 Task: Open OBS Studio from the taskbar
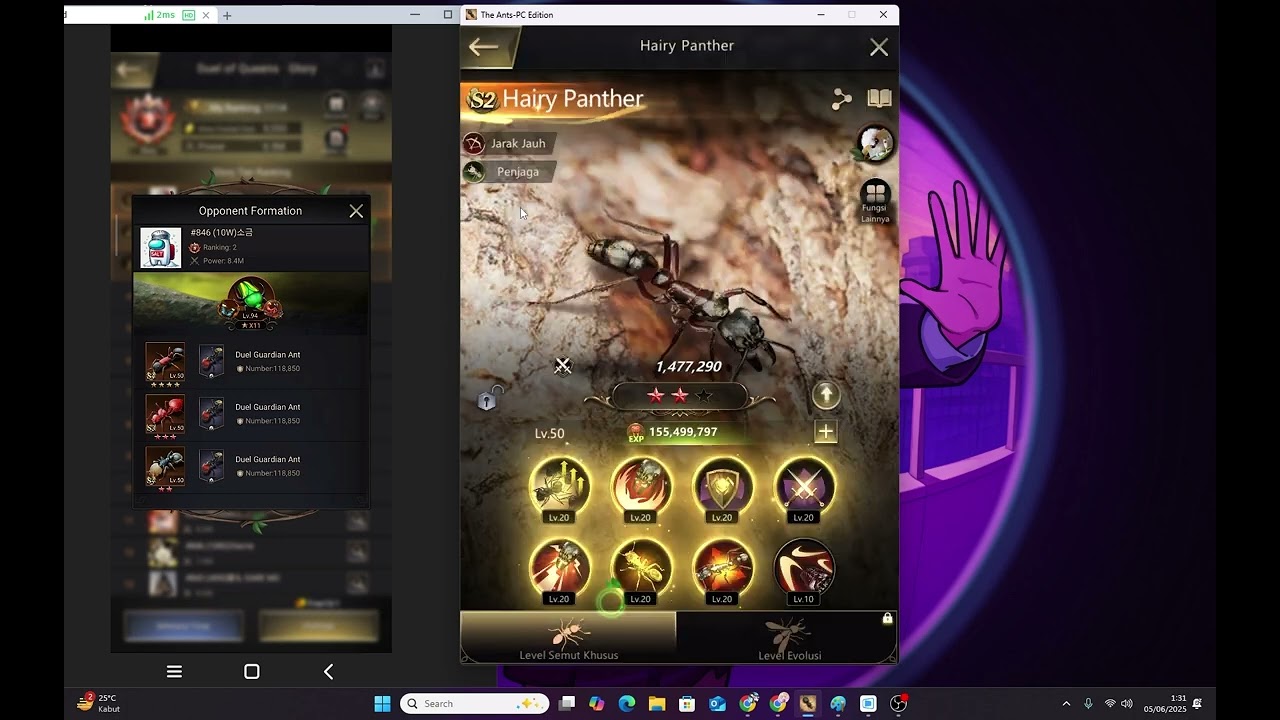pyautogui.click(x=899, y=704)
